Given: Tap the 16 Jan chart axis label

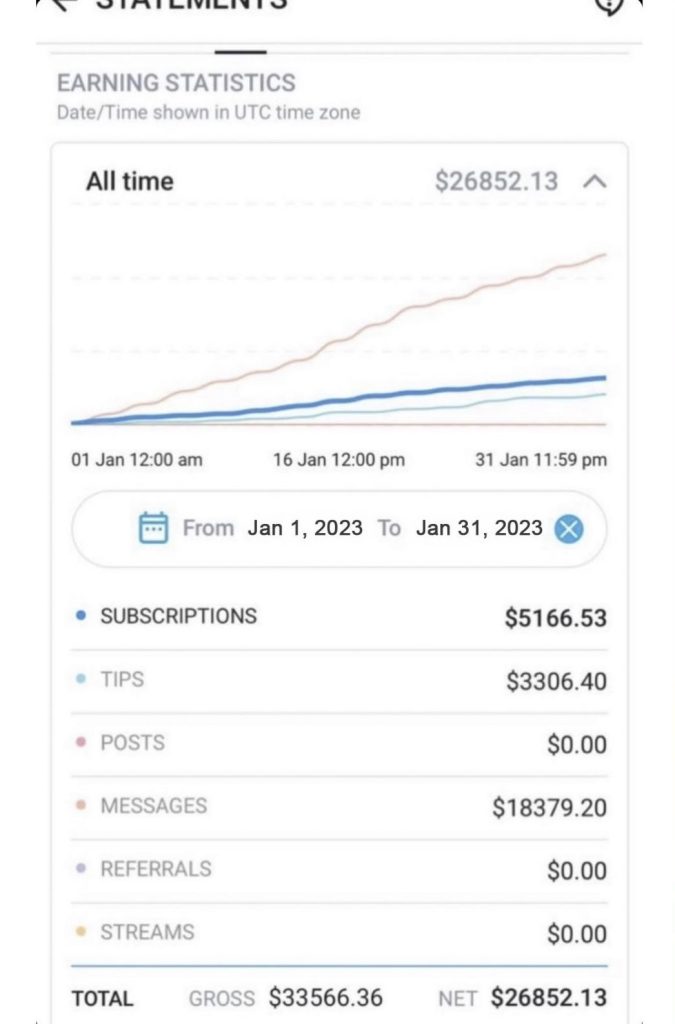Looking at the screenshot, I should point(338,460).
